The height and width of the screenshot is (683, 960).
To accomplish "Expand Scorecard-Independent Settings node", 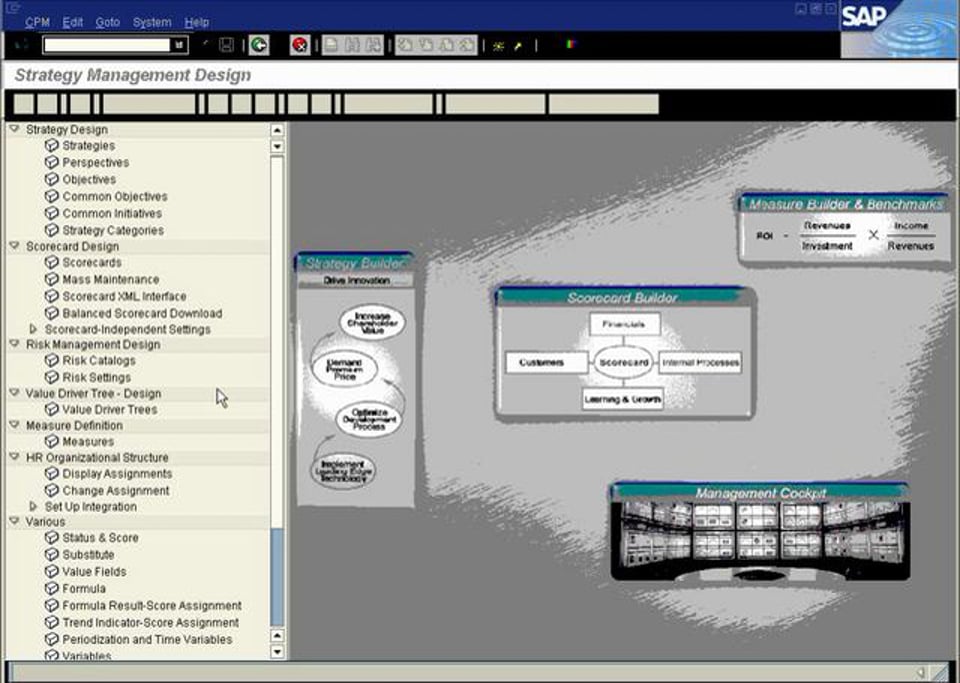I will [33, 329].
